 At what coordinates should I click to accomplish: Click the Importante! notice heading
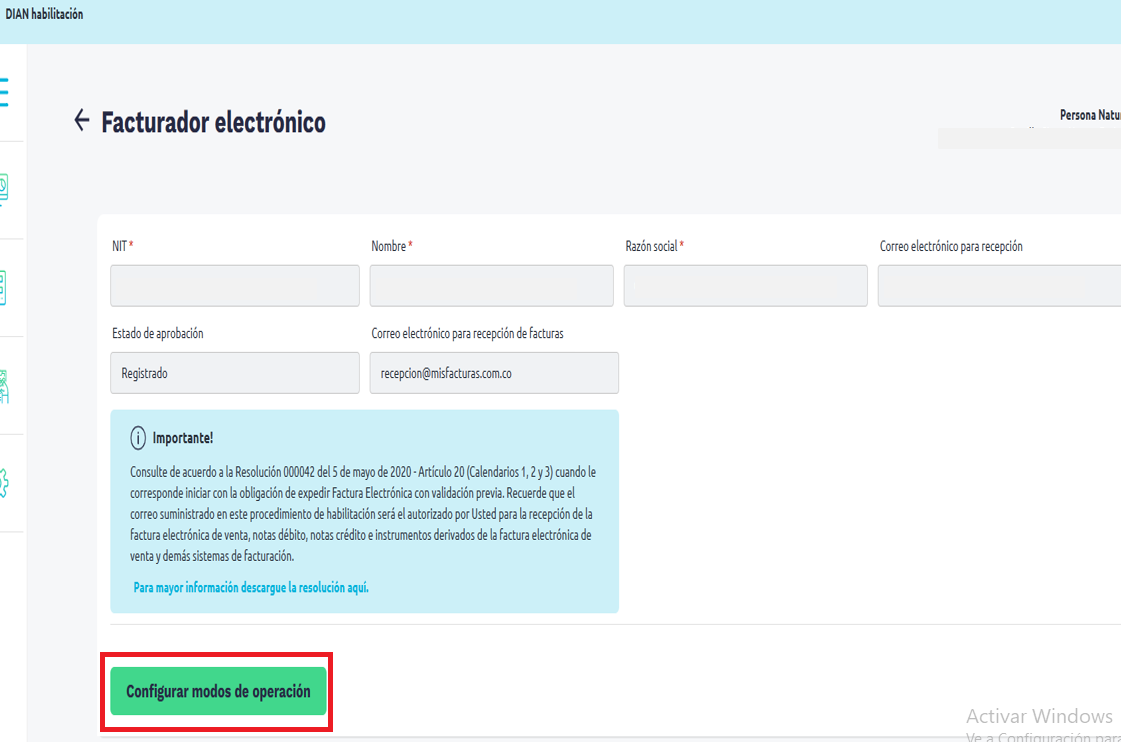183,438
